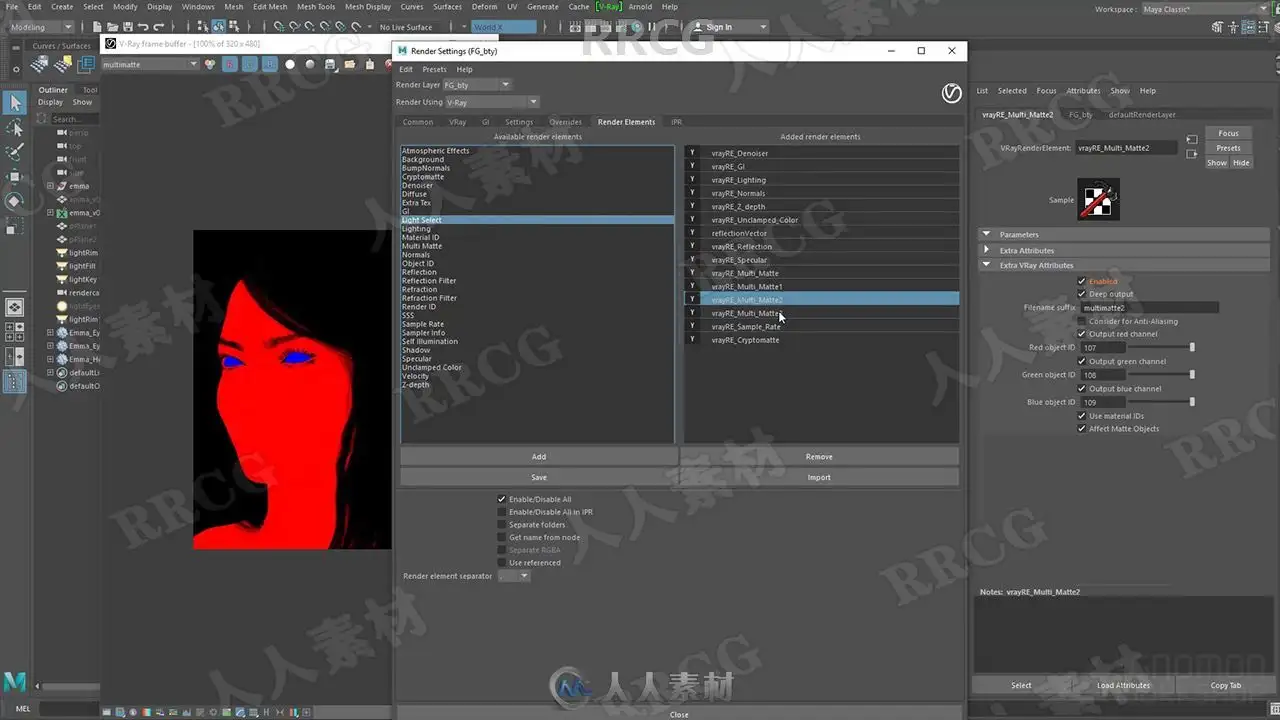This screenshot has height=720, width=1280.
Task: Click the Remove button under added elements
Action: tap(819, 457)
